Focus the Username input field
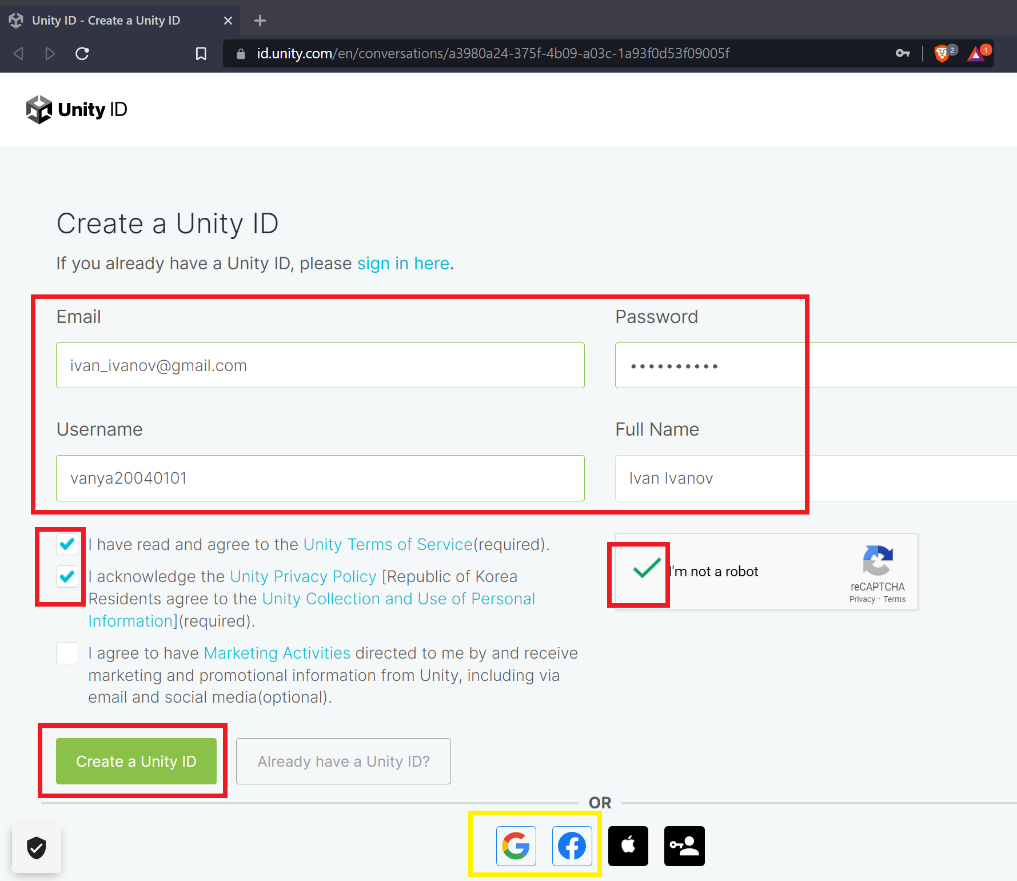 320,478
